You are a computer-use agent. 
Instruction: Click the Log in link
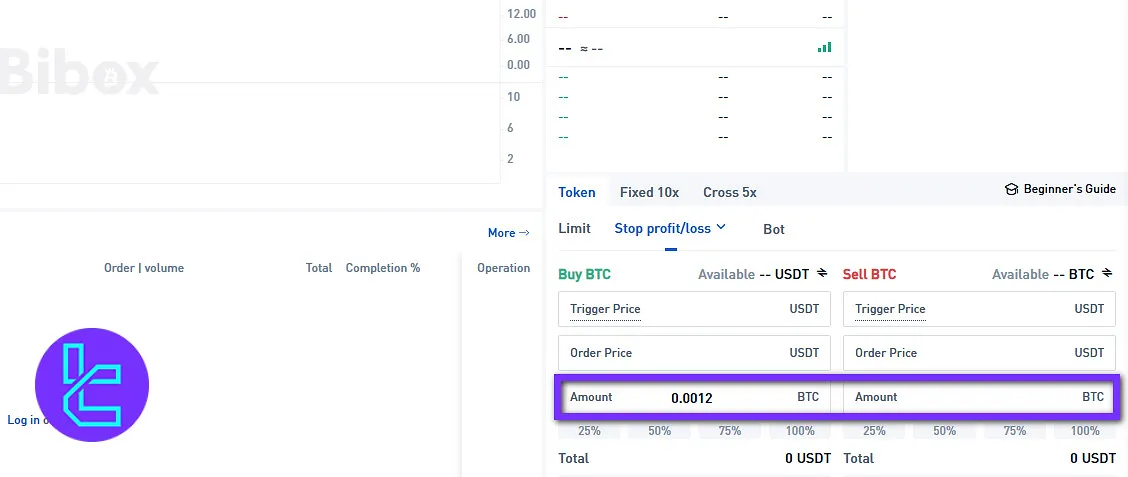[x=23, y=419]
